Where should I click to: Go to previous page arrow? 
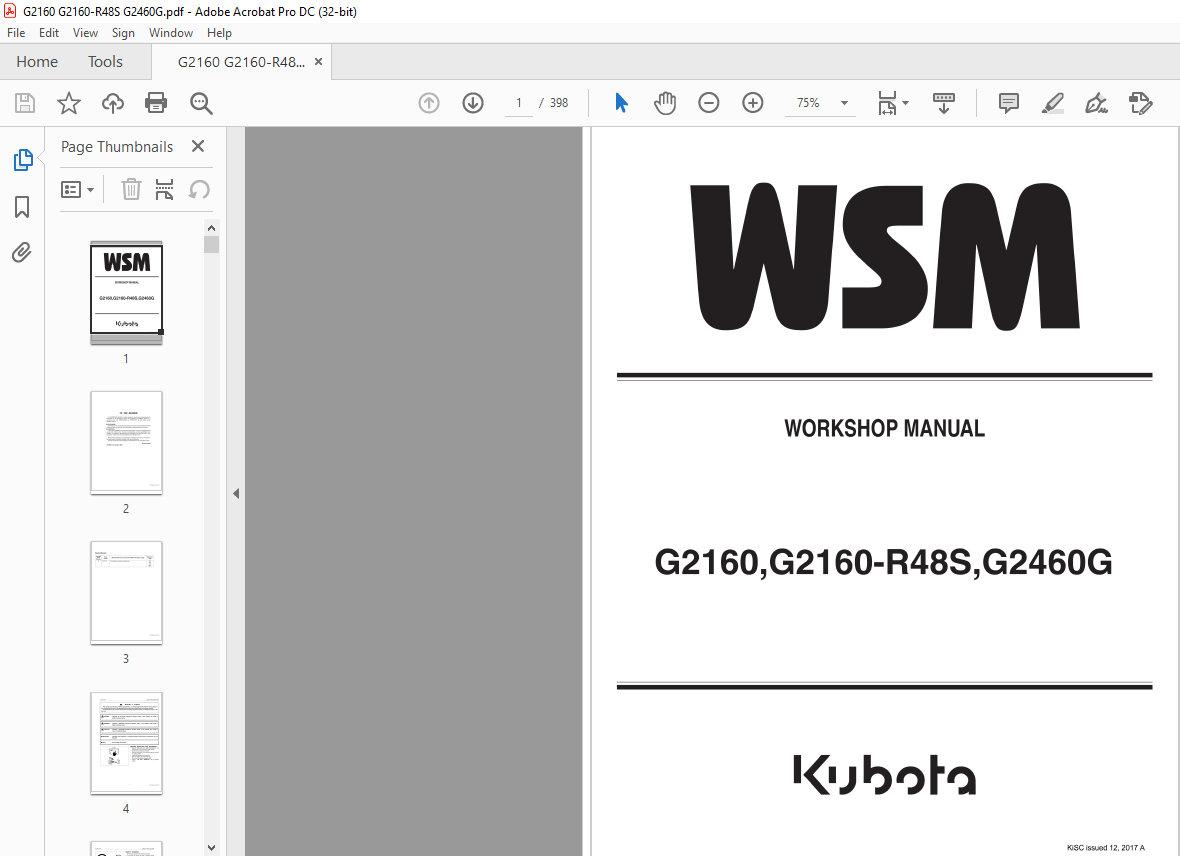point(429,103)
